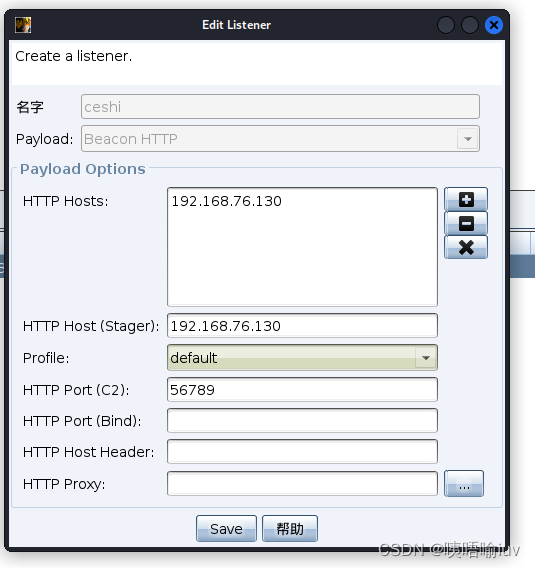This screenshot has height=568, width=535.
Task: Open HTTP Proxy settings ellipsis button
Action: click(464, 484)
